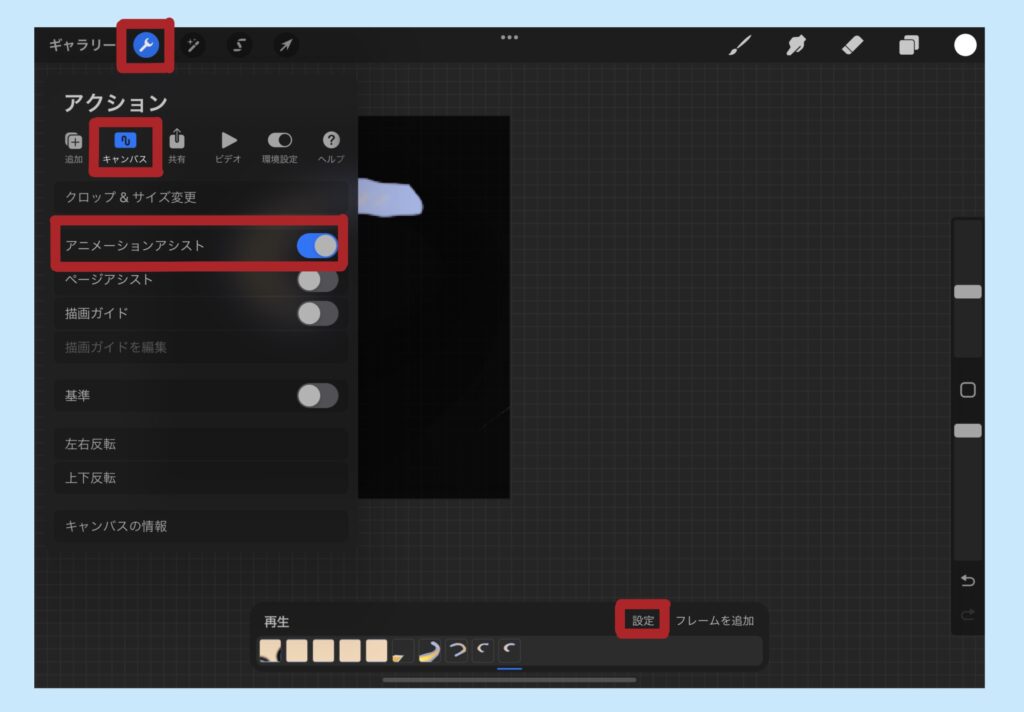
Task: Switch to the 環境設定 (Preferences) tab
Action: [x=280, y=147]
